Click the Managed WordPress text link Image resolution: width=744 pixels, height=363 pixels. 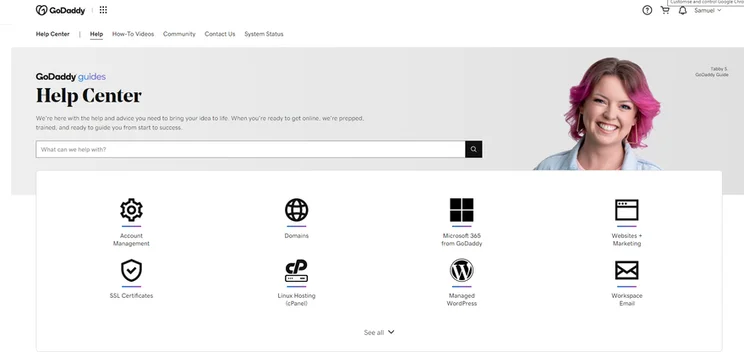[x=462, y=299]
